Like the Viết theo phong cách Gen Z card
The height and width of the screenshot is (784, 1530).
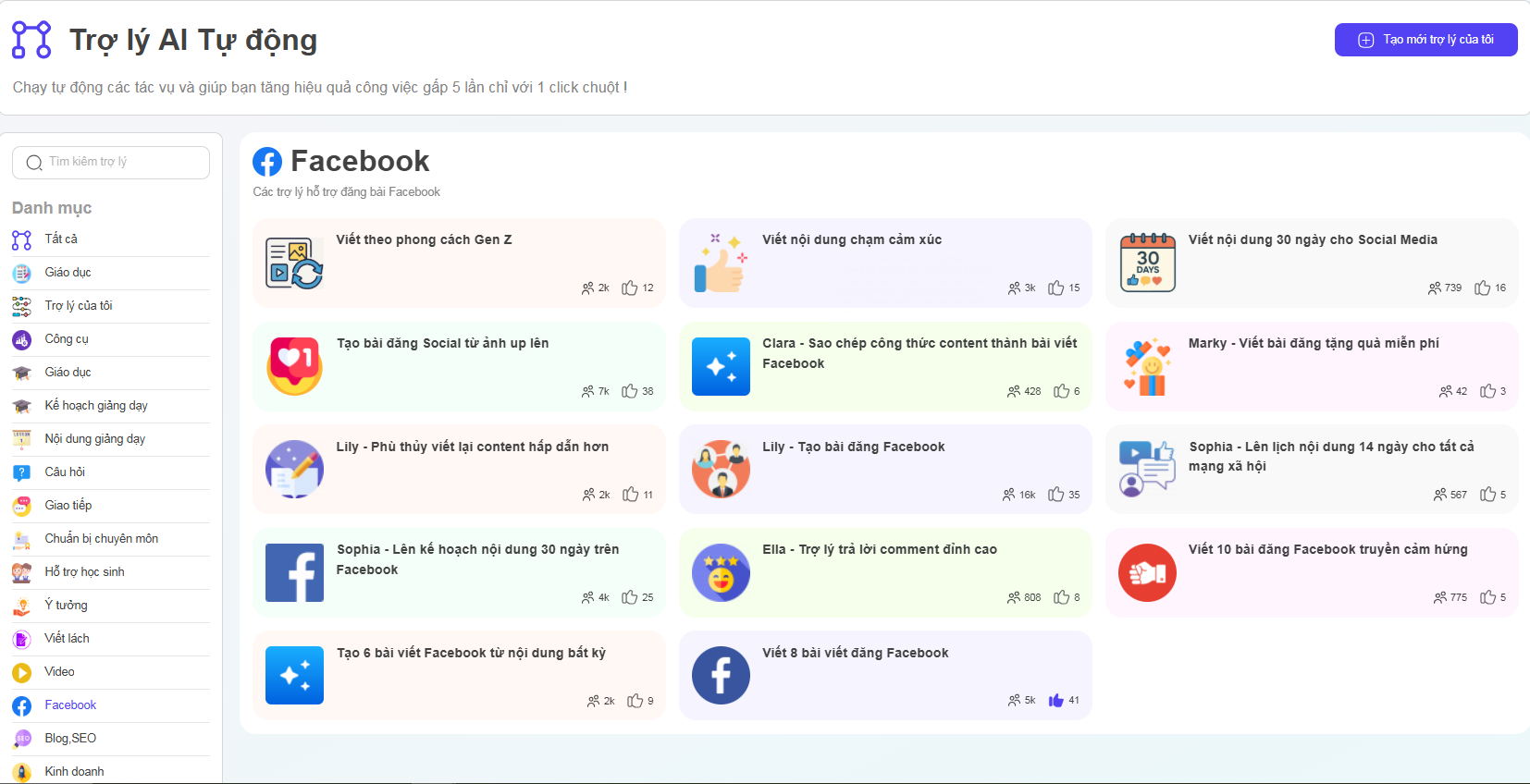coord(630,288)
